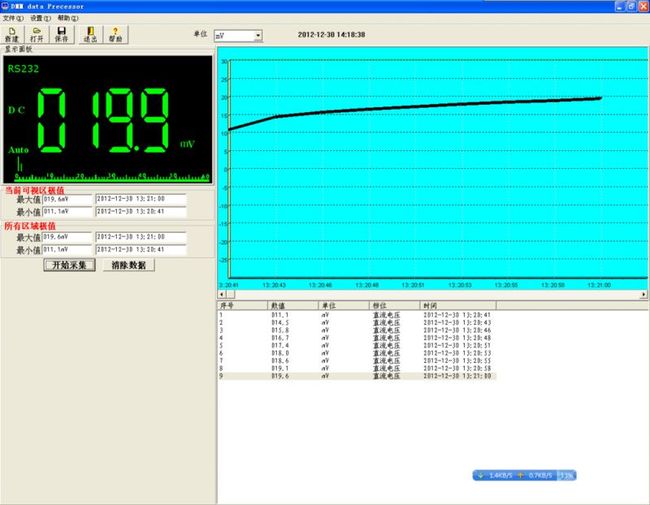Click the upload arrow icon in speed widget
Viewport: 650px width, 505px height.
pos(521,475)
